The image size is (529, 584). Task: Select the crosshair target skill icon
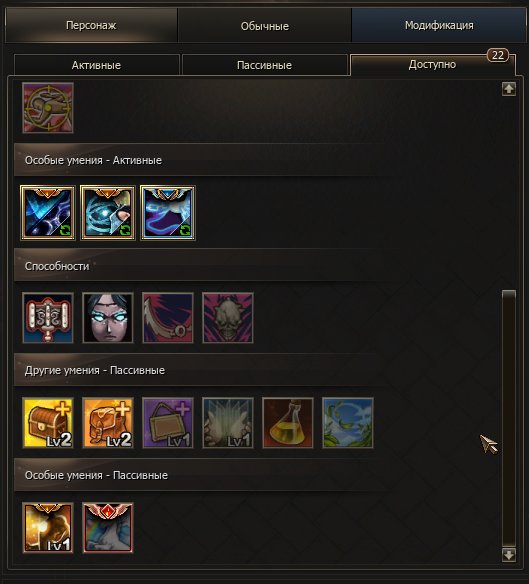tap(48, 108)
